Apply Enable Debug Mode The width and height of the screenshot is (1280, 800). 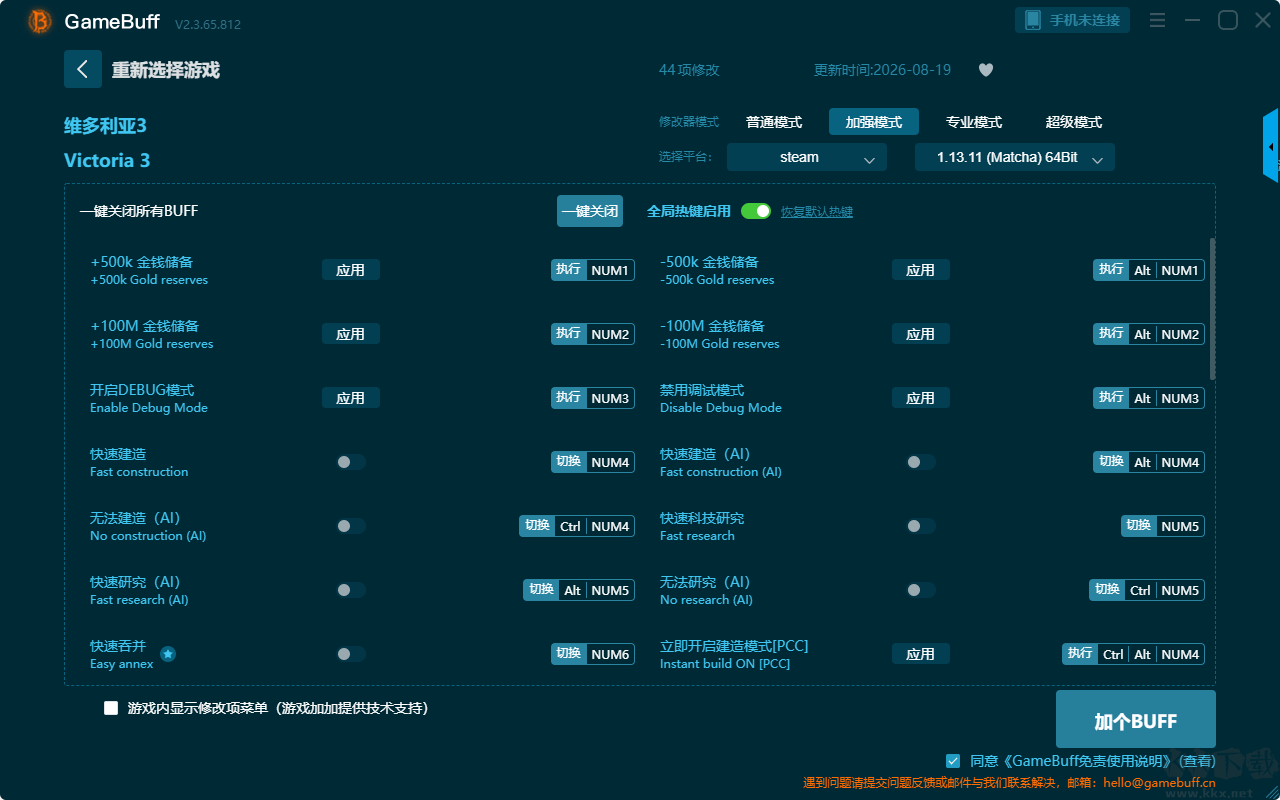pyautogui.click(x=351, y=398)
